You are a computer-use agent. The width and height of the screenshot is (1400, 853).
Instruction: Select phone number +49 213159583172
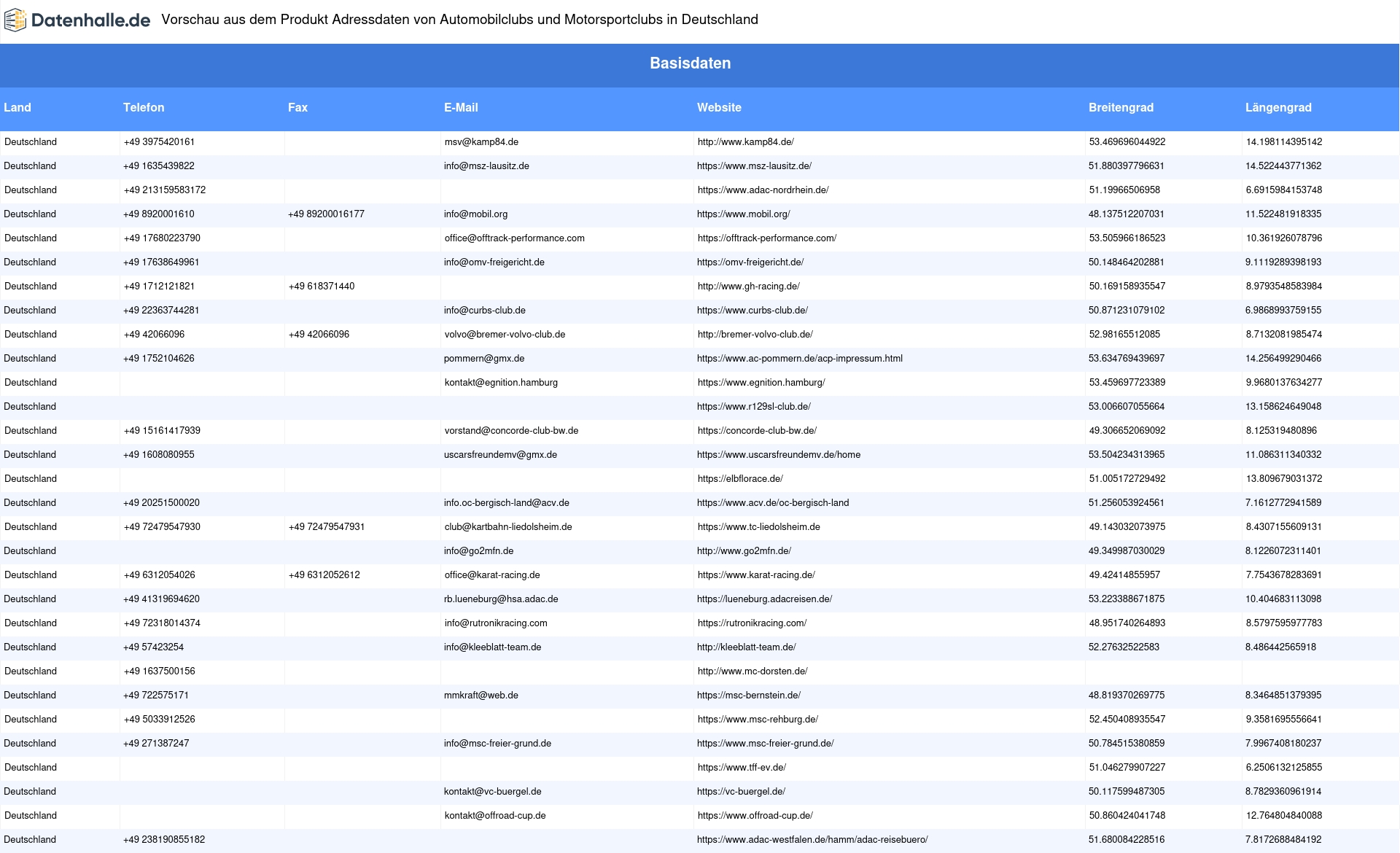[165, 190]
